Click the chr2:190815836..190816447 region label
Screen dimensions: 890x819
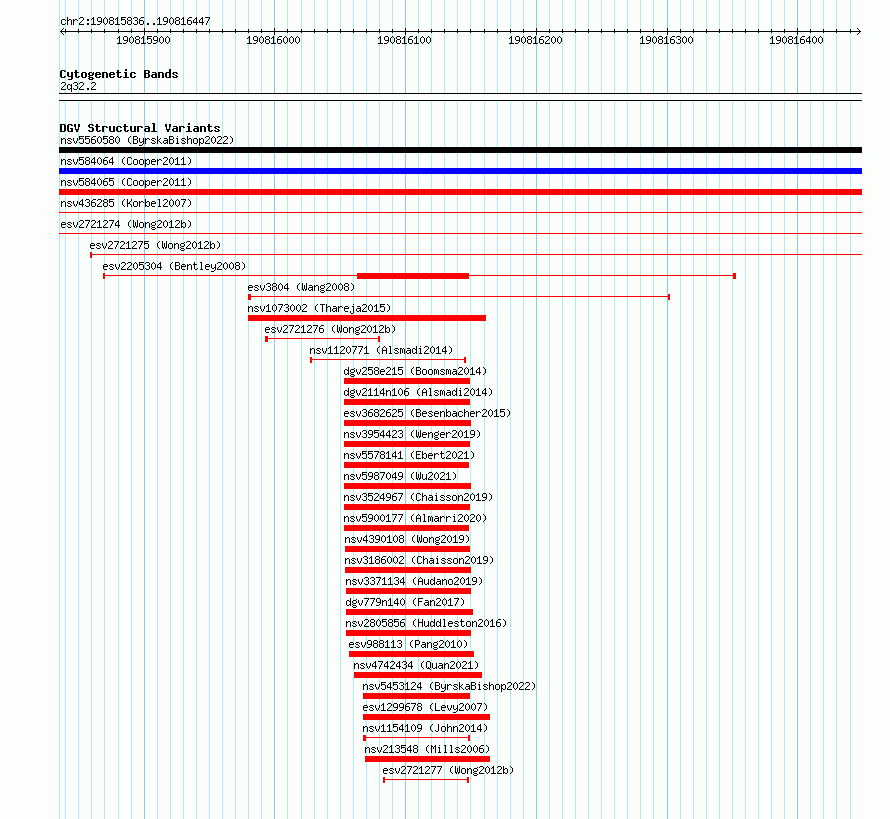[x=135, y=21]
